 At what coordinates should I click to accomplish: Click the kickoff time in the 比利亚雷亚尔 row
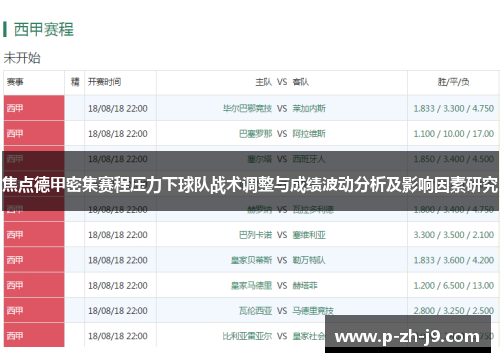point(118,336)
